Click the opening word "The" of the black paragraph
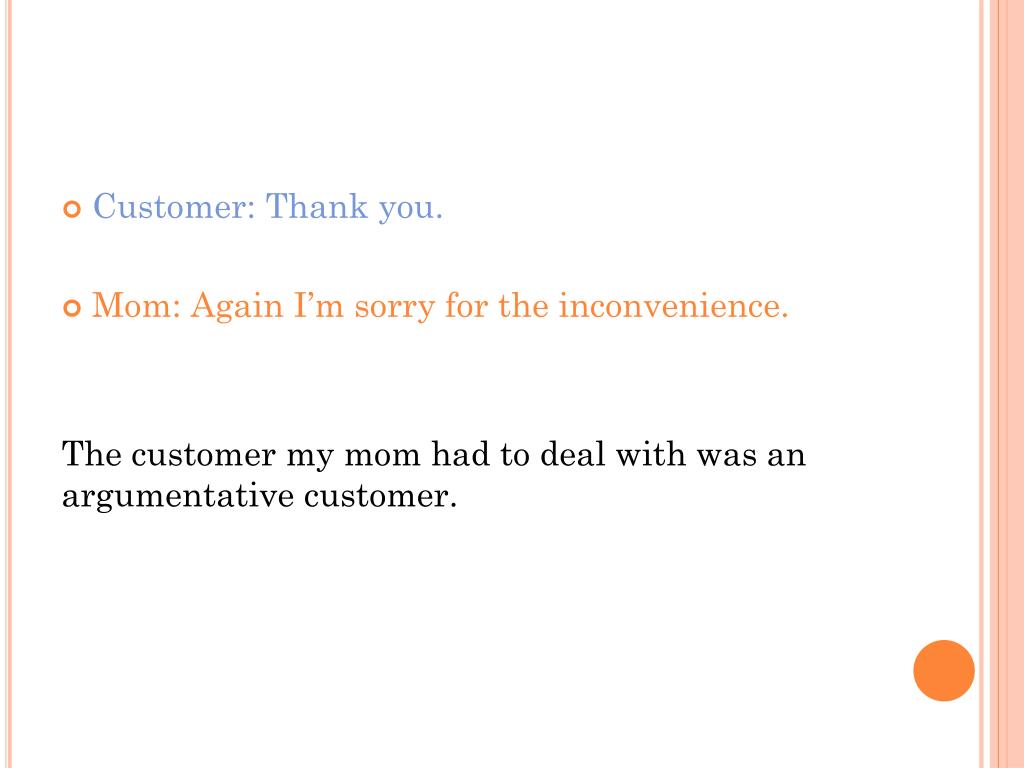1024x768 pixels. pos(91,454)
